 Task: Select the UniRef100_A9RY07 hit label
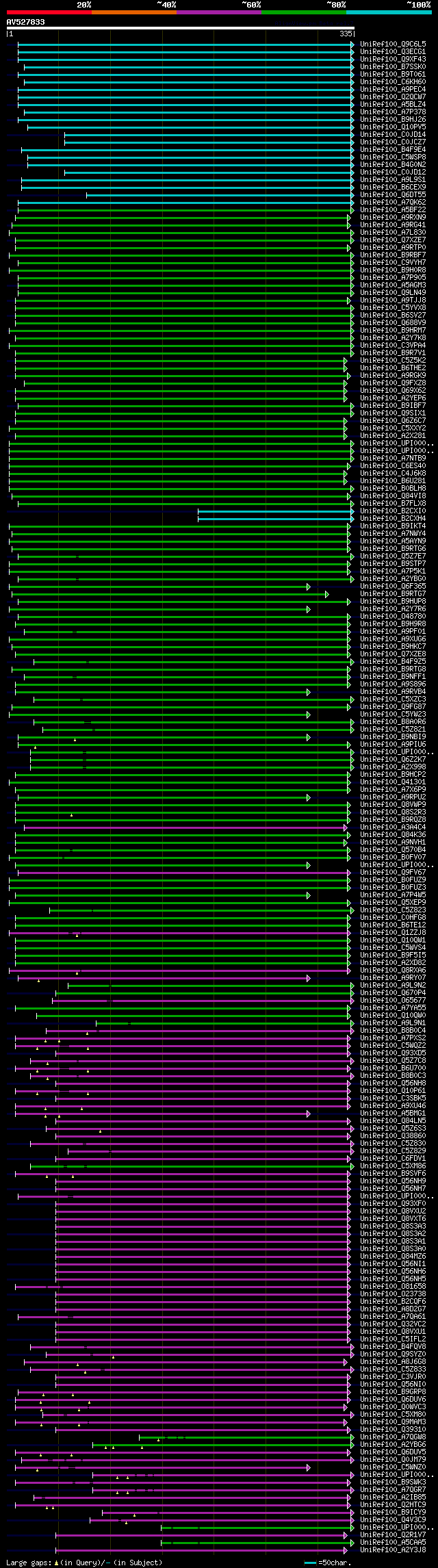pyautogui.click(x=393, y=978)
